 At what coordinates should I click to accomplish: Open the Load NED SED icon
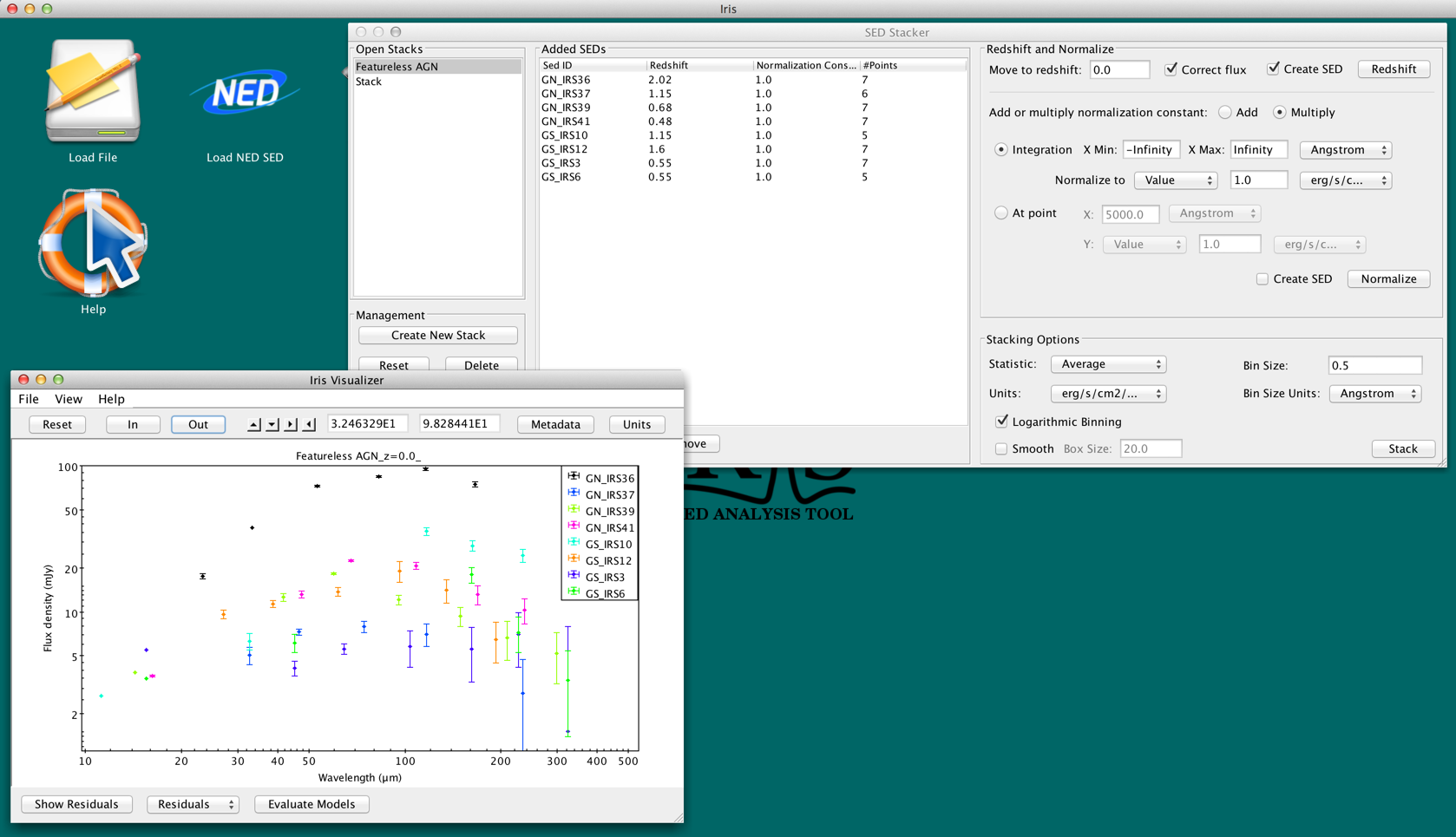[245, 93]
